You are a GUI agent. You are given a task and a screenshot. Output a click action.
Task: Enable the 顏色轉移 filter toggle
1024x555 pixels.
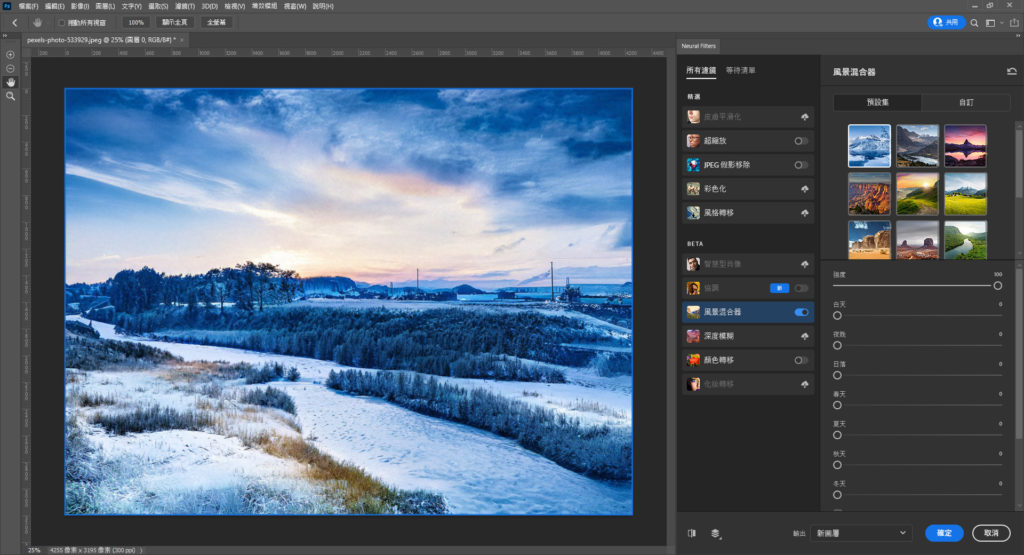point(801,360)
